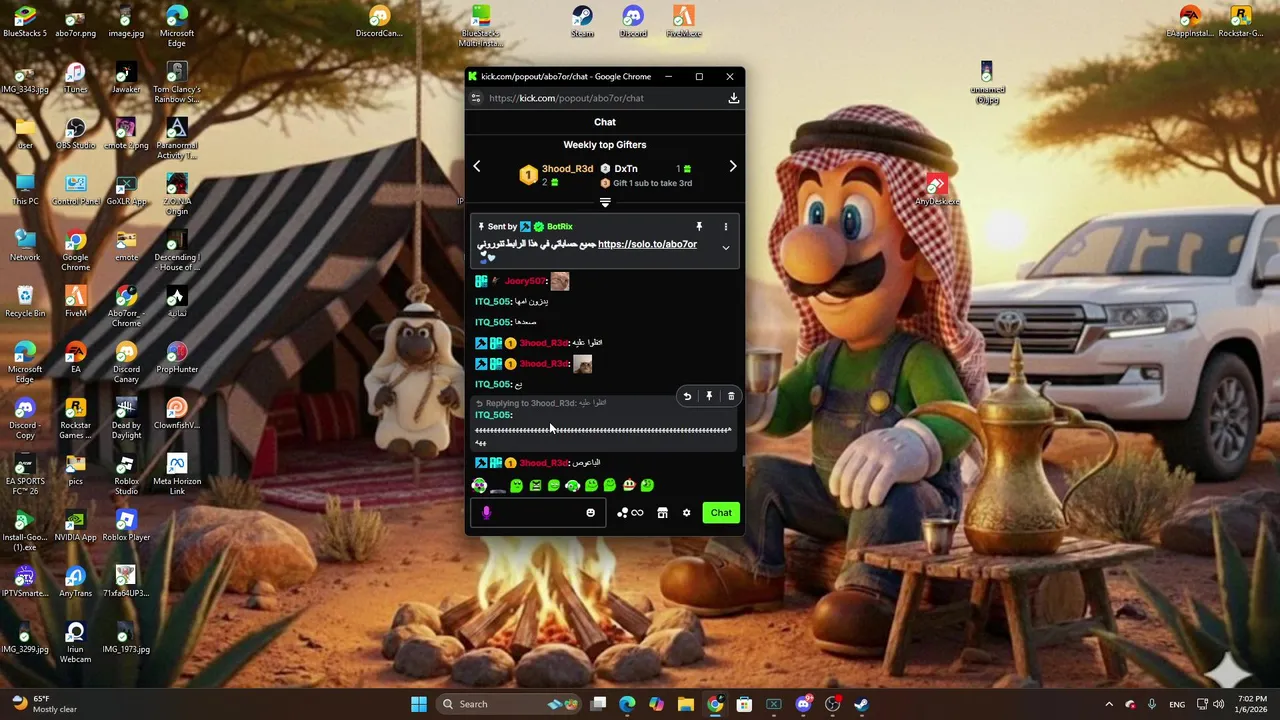1280x720 pixels.
Task: Collapse the Weekly top Gifters panel
Action: (x=605, y=202)
